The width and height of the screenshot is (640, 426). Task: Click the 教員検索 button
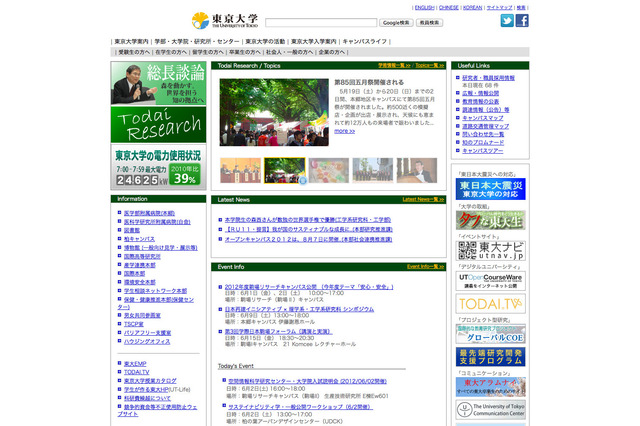(x=429, y=23)
